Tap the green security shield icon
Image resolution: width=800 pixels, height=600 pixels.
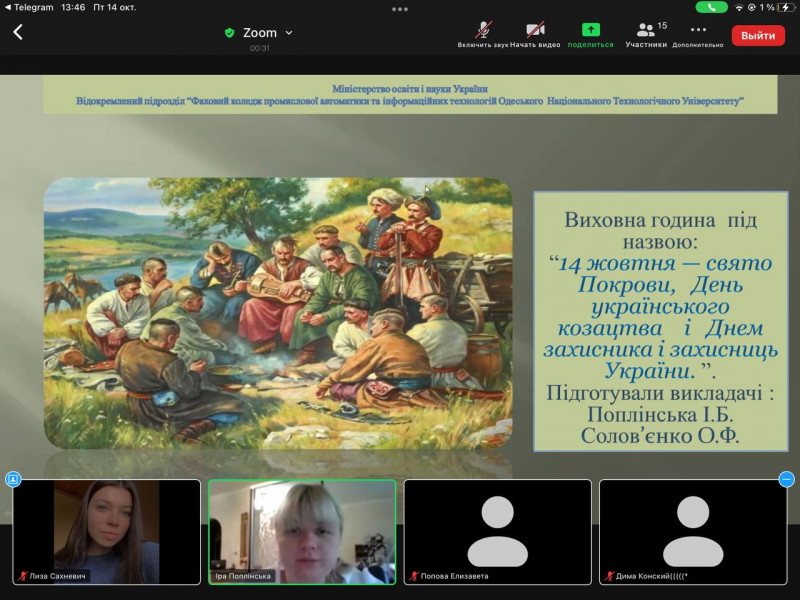pos(230,33)
